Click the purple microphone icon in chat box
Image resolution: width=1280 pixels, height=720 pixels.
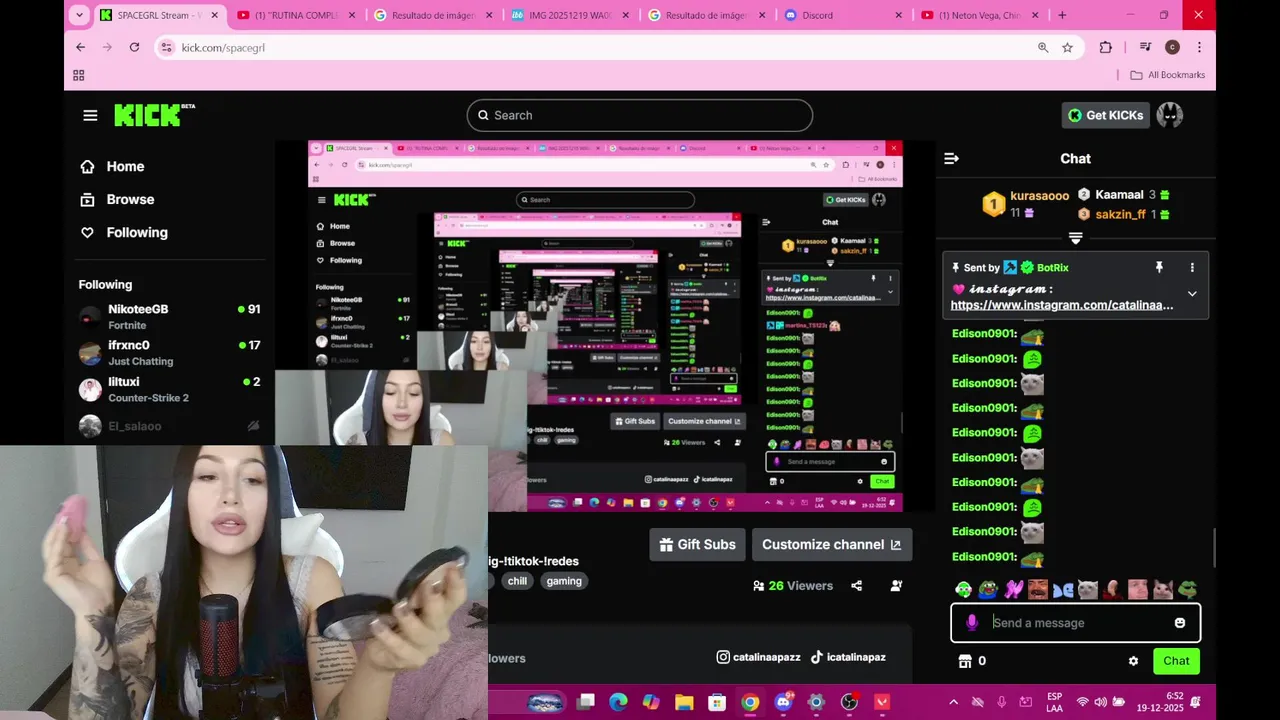[971, 623]
